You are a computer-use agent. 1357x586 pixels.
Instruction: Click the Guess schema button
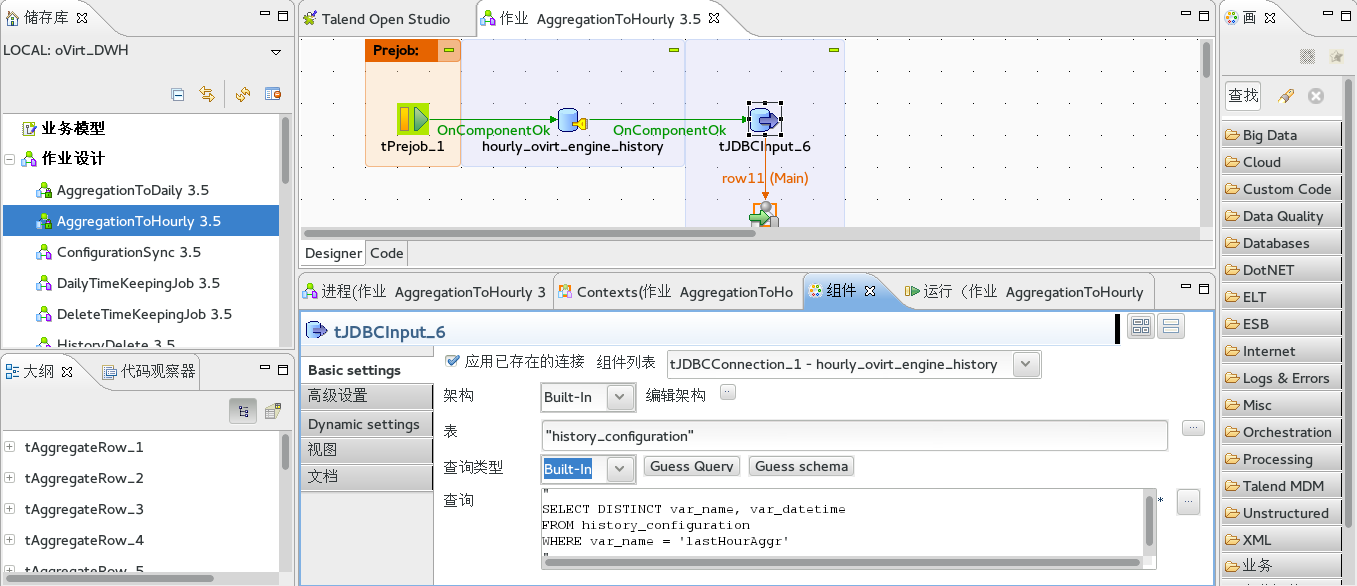coord(801,466)
